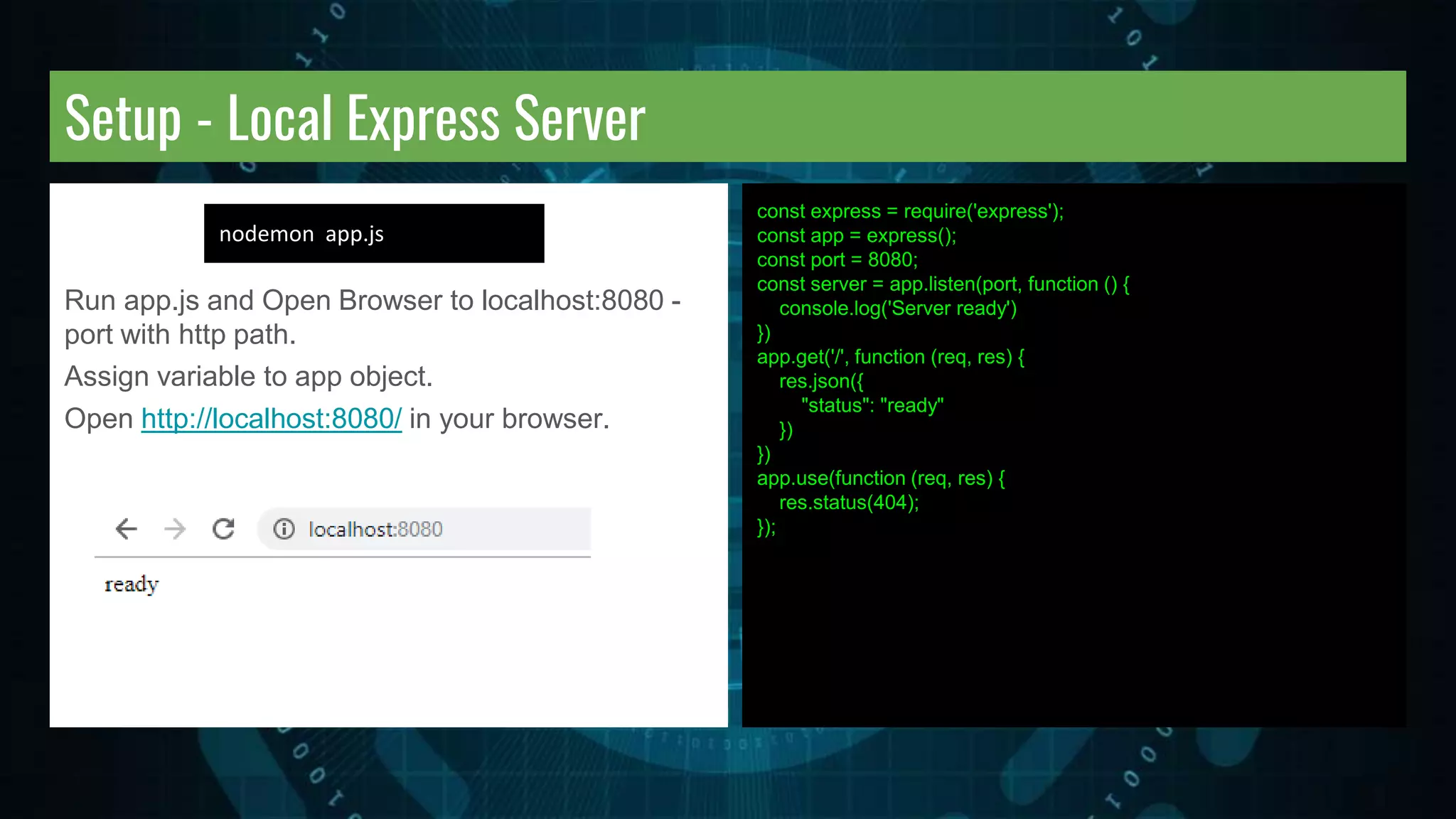This screenshot has height=819, width=1456.
Task: Open the http://localhost:8080/ hyperlink
Action: point(272,419)
